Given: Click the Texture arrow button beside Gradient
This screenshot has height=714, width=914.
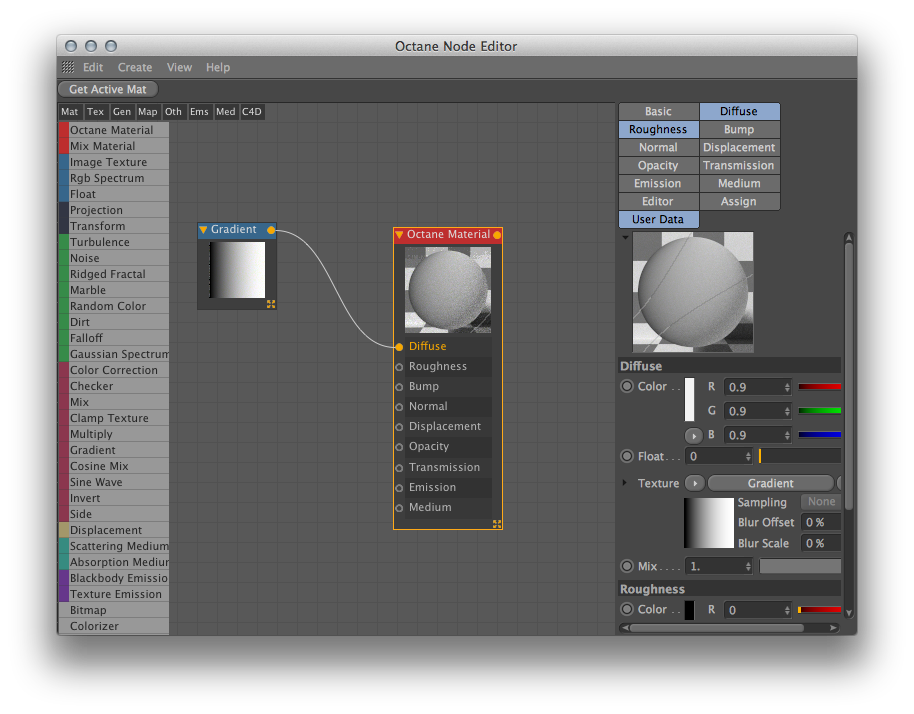Looking at the screenshot, I should 695,483.
